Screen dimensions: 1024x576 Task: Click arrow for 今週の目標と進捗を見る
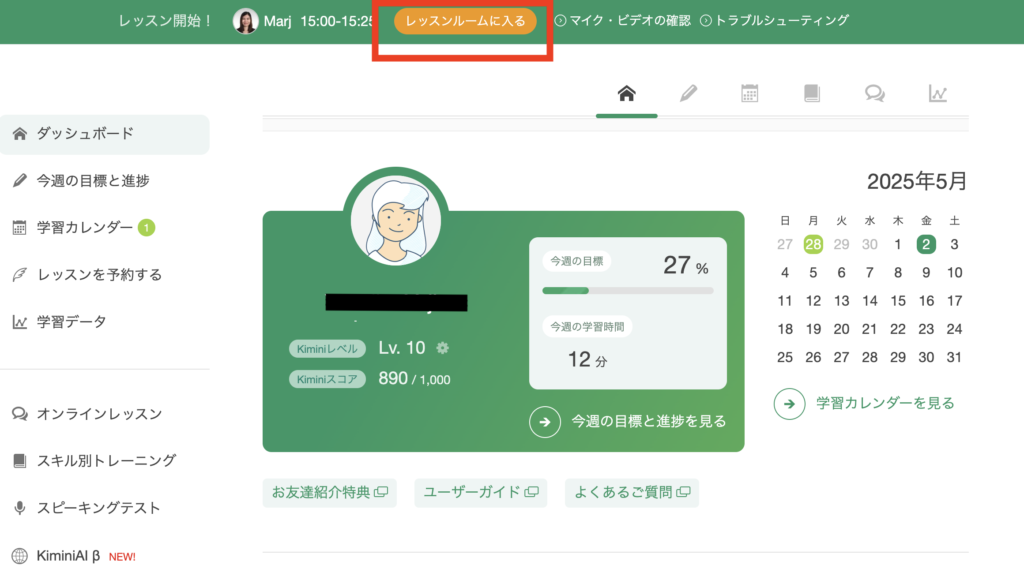pos(545,422)
